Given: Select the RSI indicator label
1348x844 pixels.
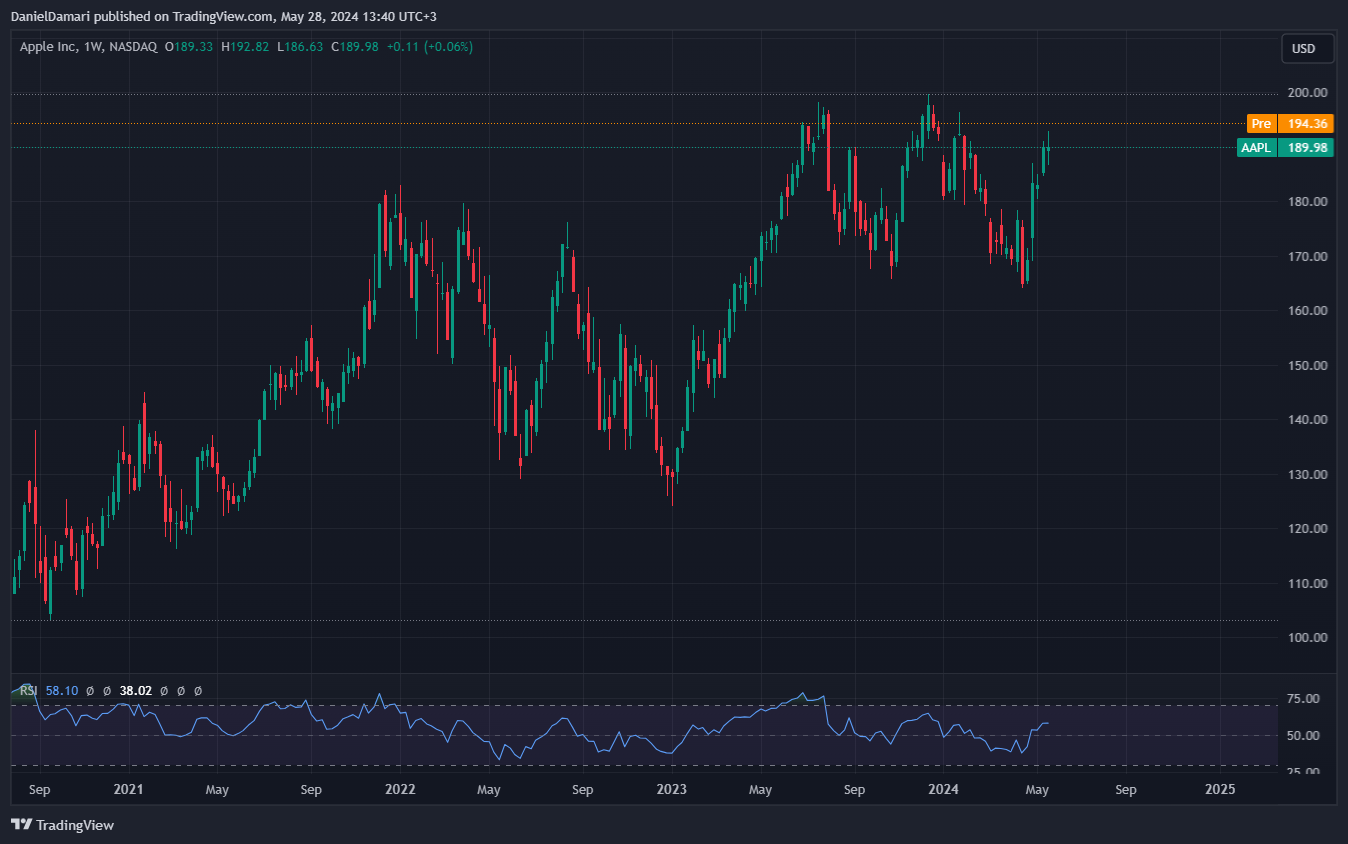Looking at the screenshot, I should coord(28,690).
